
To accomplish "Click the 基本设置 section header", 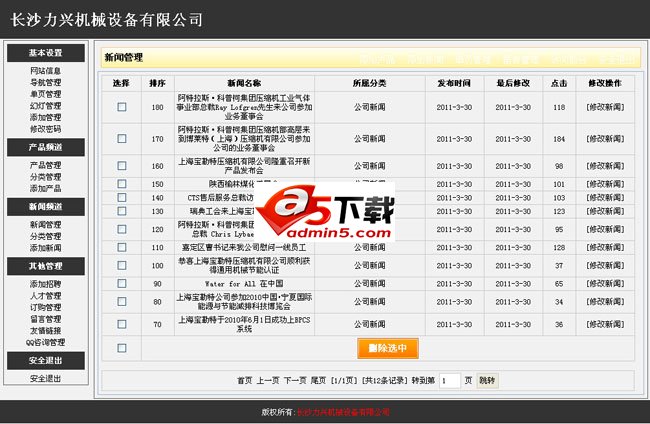I will click(x=46, y=53).
